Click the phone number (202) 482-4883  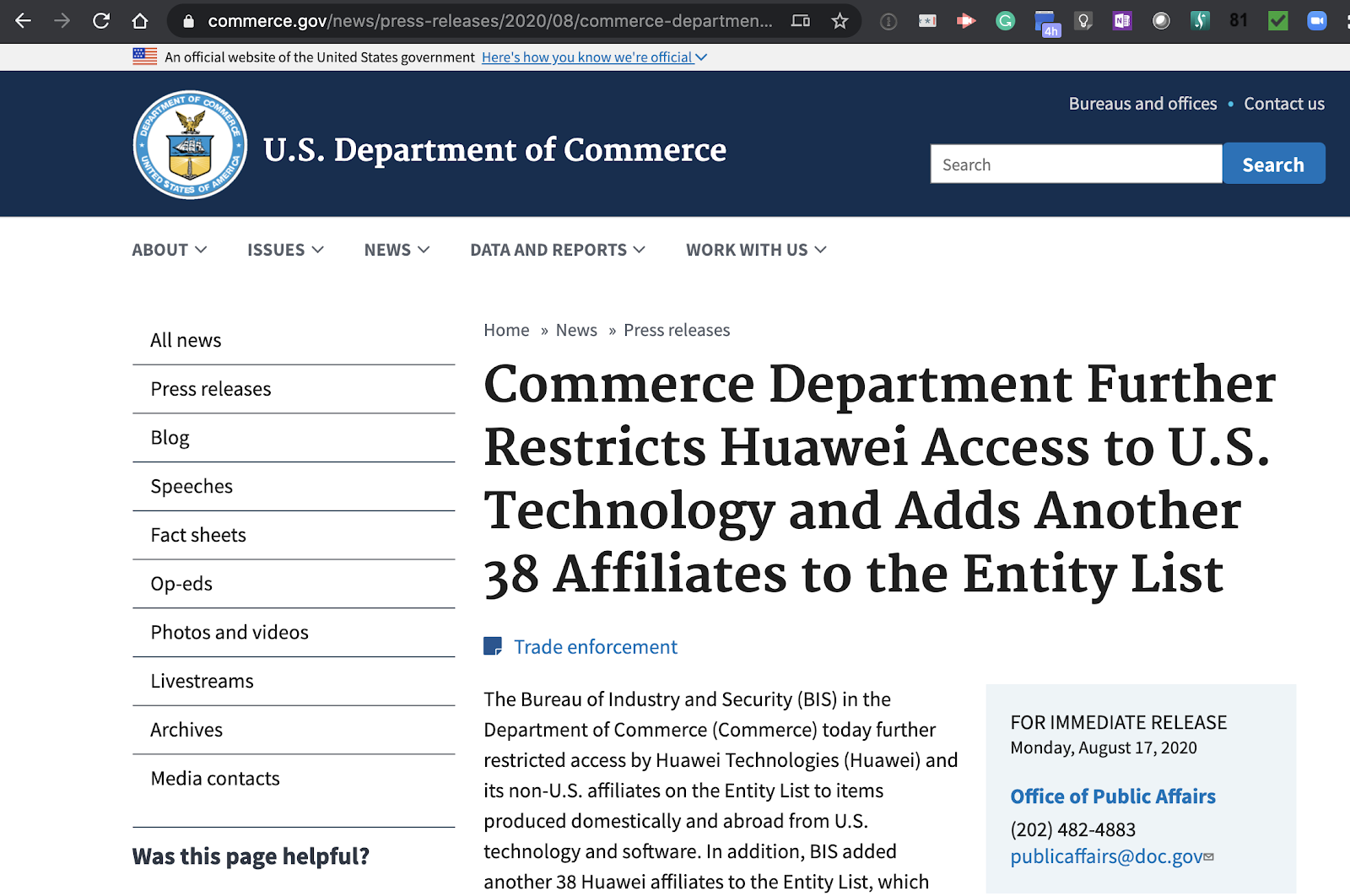[x=1073, y=829]
